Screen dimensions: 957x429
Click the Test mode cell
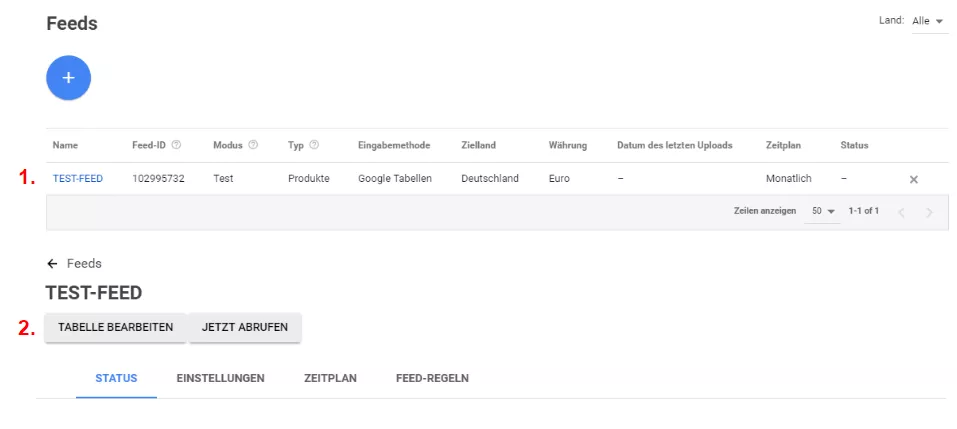223,179
